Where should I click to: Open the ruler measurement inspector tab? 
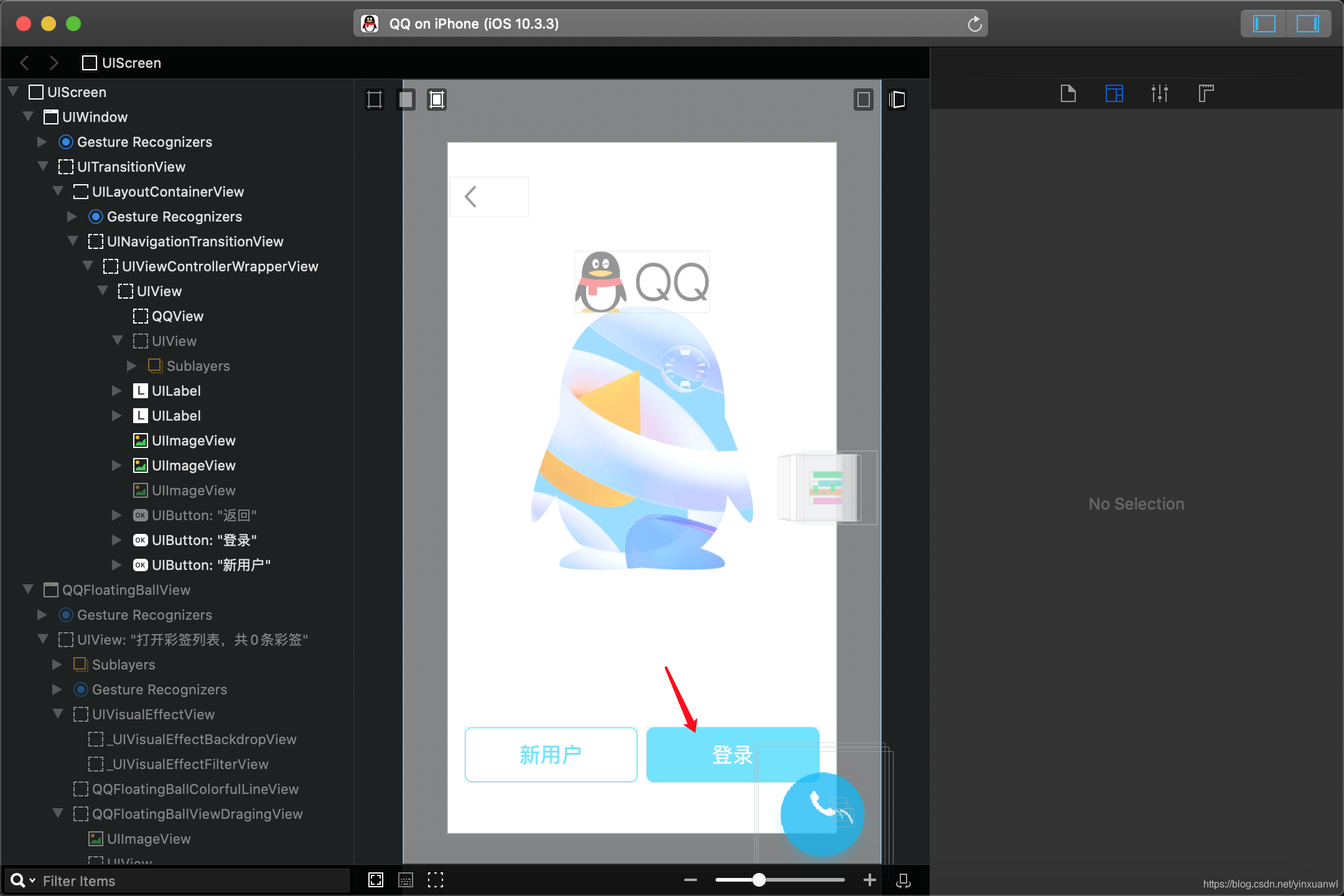click(1205, 93)
